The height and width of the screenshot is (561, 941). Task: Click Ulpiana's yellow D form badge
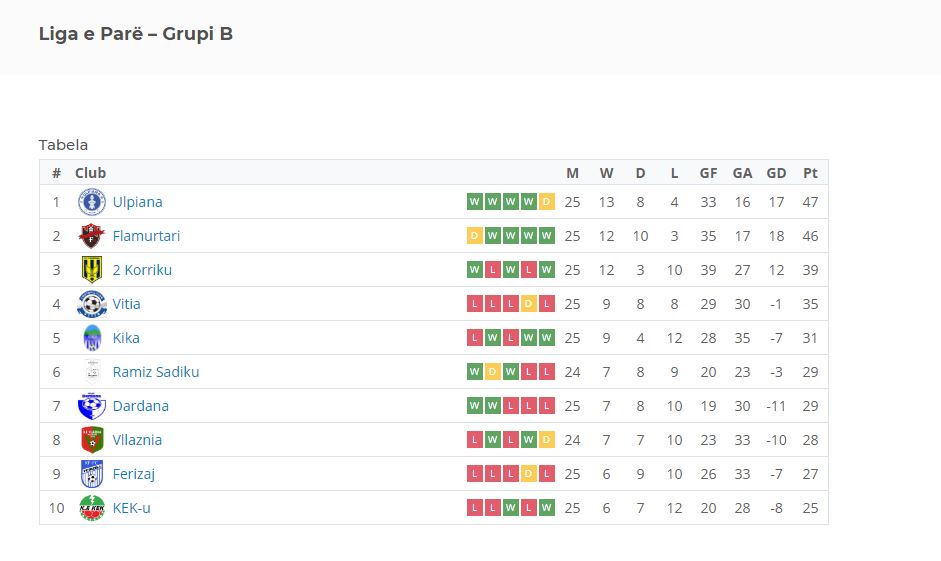tap(546, 202)
